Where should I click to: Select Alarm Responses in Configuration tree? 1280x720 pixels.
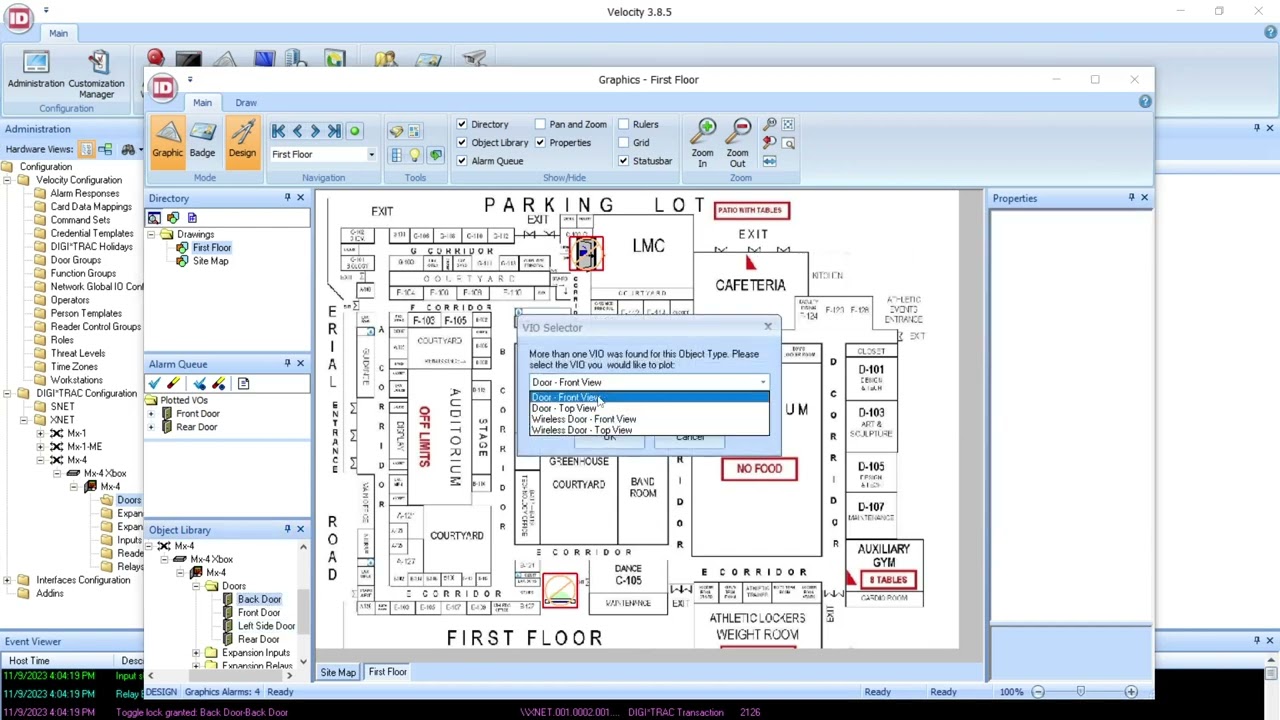pyautogui.click(x=84, y=194)
